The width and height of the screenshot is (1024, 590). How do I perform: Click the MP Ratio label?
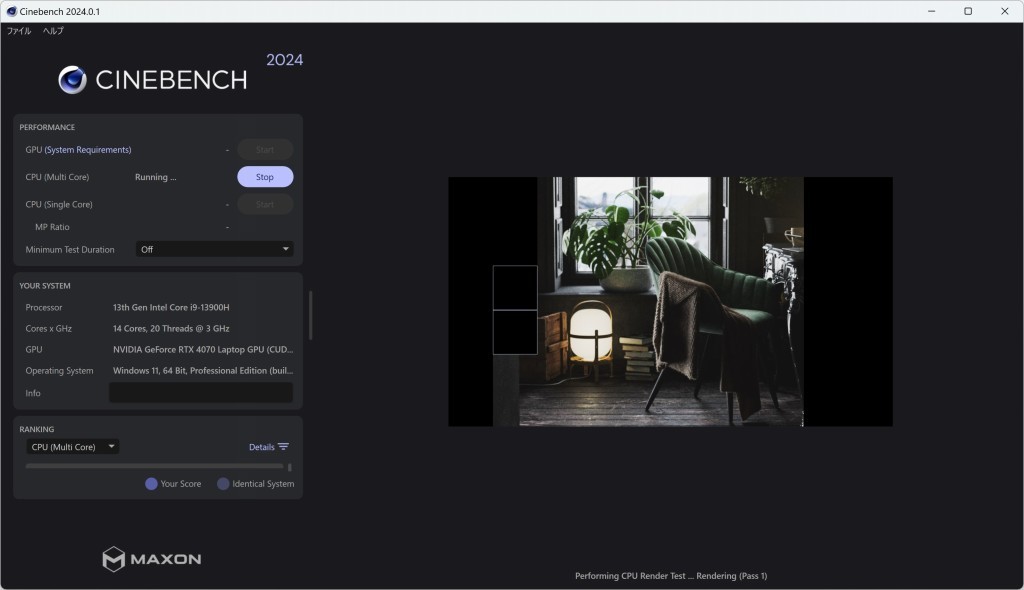52,227
